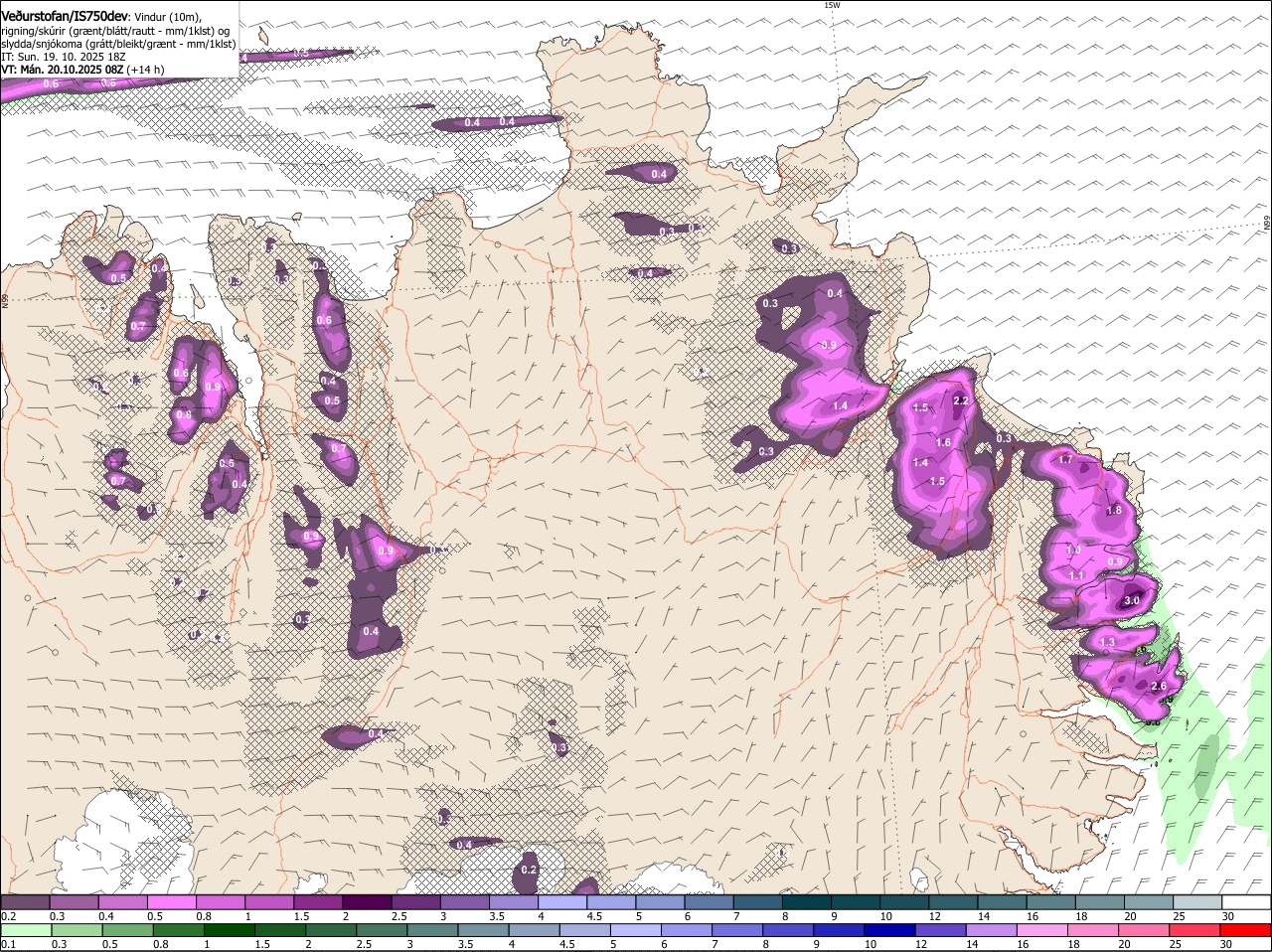The width and height of the screenshot is (1272, 952).
Task: Click the 0.2 value near the bottom edge
Action: tap(529, 870)
